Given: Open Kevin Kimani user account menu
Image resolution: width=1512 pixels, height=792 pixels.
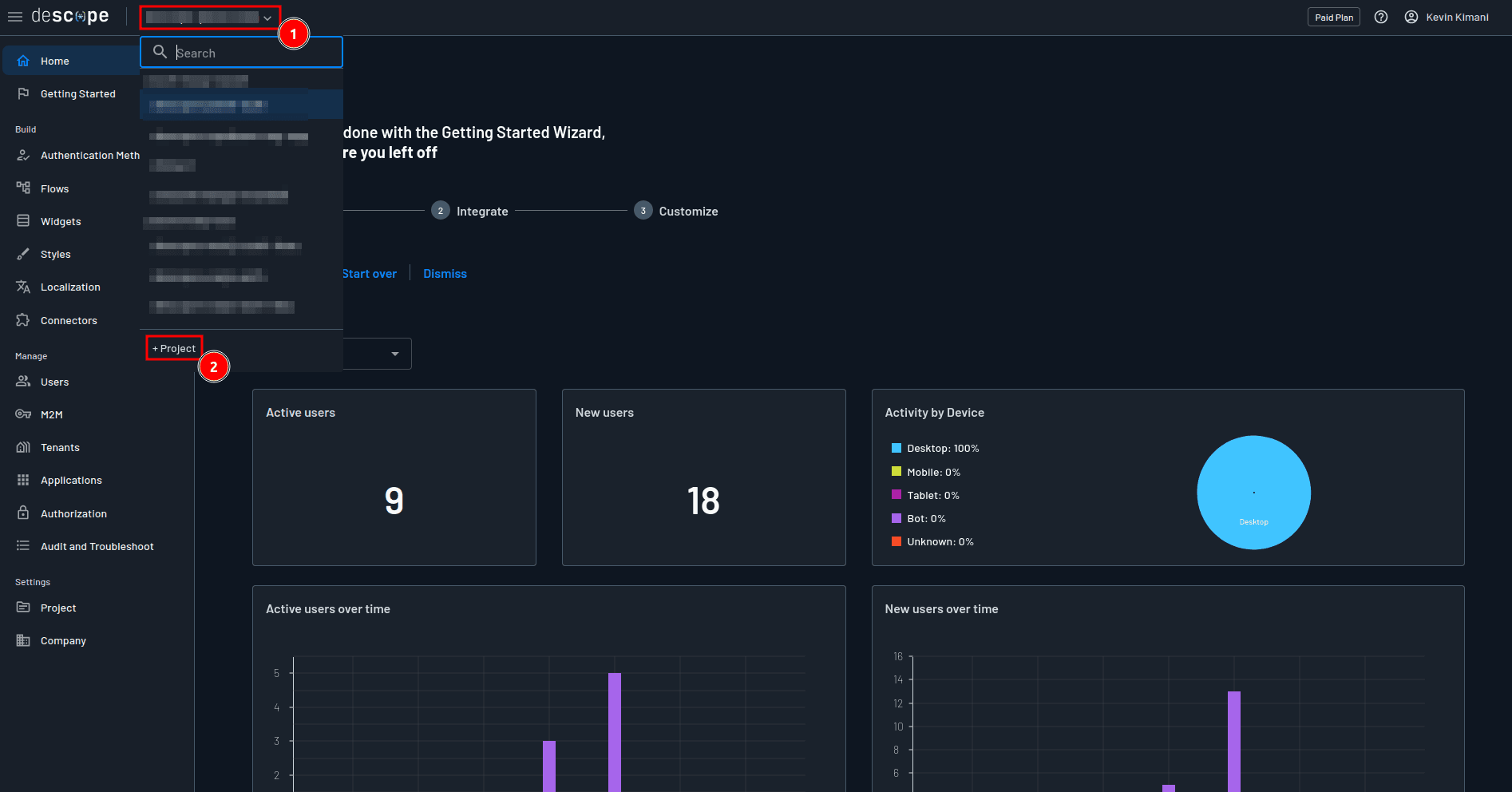Looking at the screenshot, I should 1447,17.
